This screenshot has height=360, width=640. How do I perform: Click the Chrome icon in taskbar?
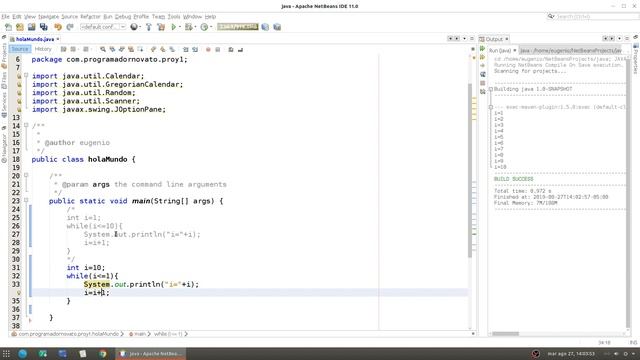click(x=102, y=354)
